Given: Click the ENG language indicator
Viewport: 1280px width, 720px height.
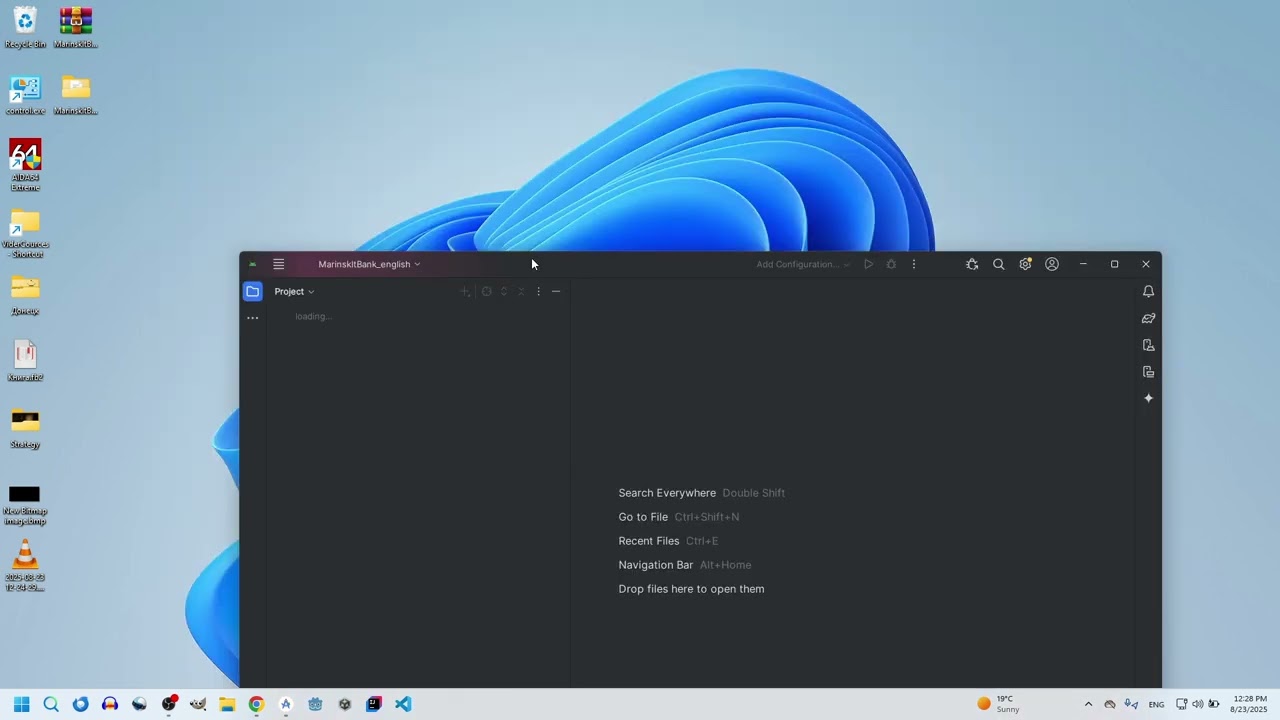Looking at the screenshot, I should click(x=1156, y=705).
